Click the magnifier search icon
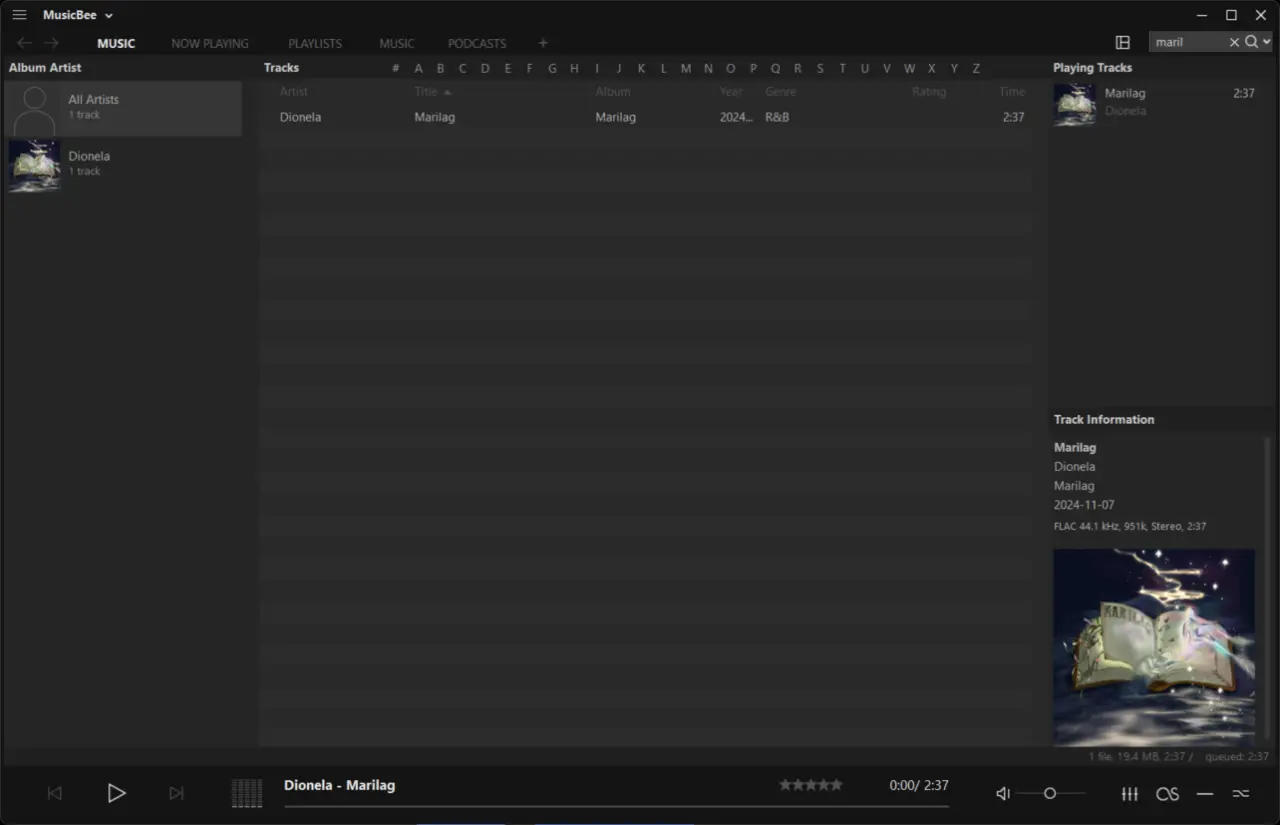The image size is (1280, 825). point(1251,42)
